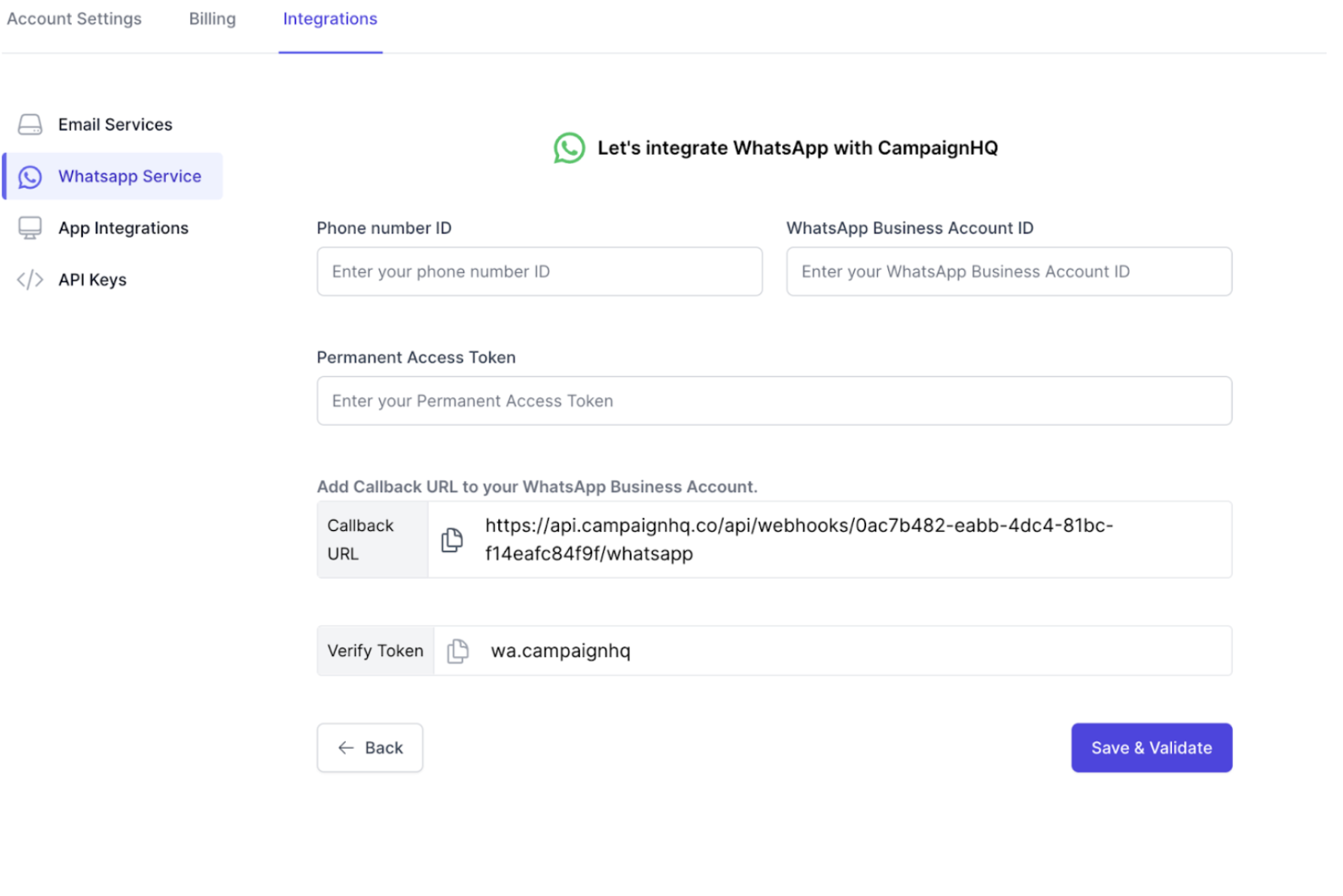
Task: Focus the Phone number ID field
Action: point(540,271)
